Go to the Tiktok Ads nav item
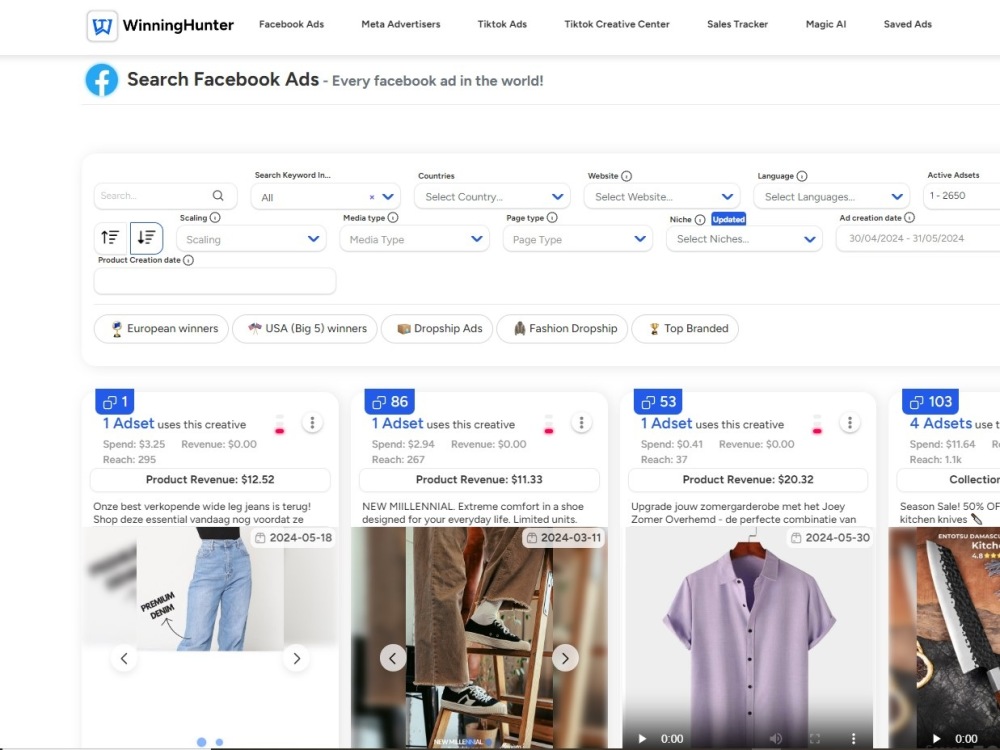The width and height of the screenshot is (1000, 750). pyautogui.click(x=502, y=24)
